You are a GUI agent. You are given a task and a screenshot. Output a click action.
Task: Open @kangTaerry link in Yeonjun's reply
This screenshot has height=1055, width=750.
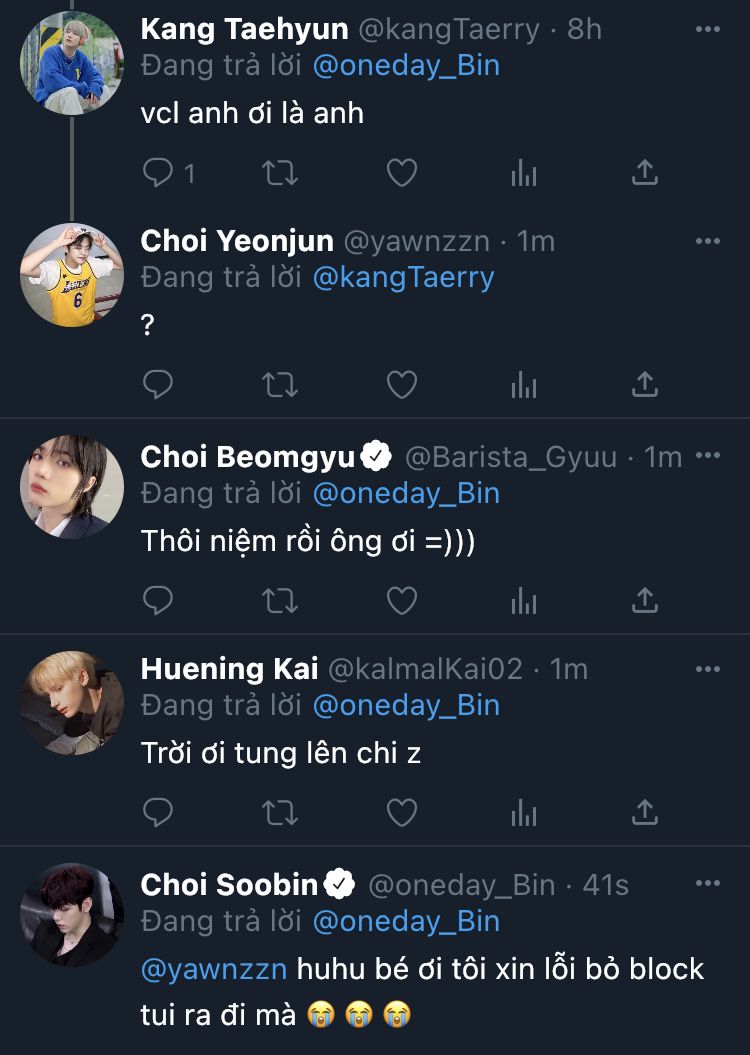pos(403,277)
